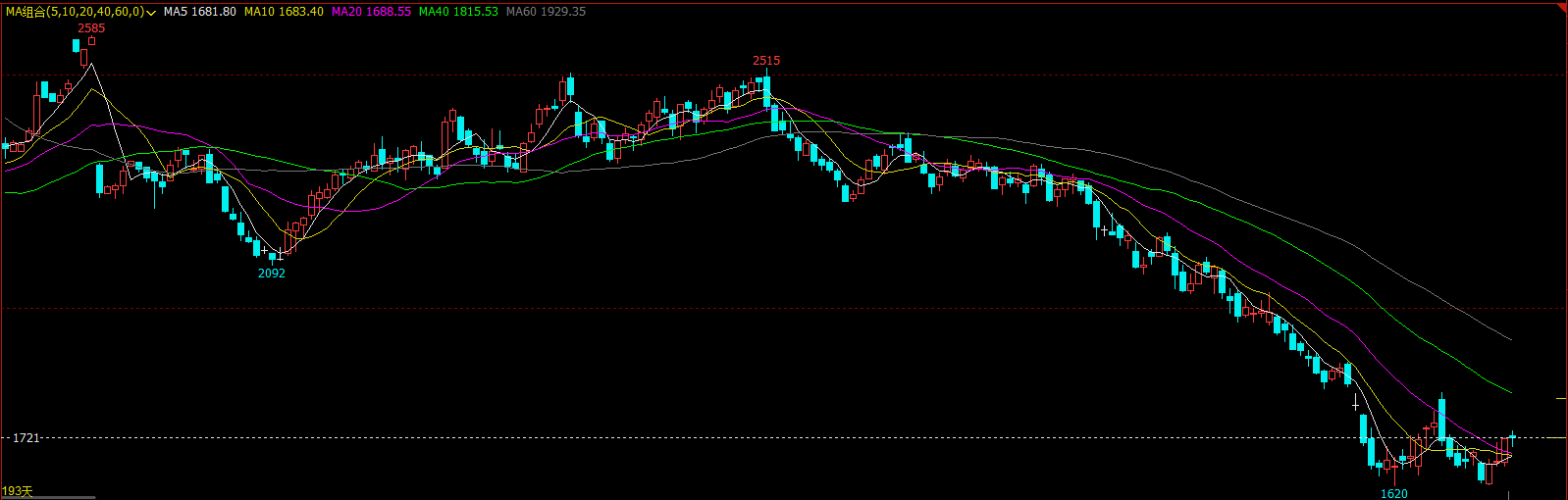Select the MA5 1681.80 legend value

(x=200, y=12)
